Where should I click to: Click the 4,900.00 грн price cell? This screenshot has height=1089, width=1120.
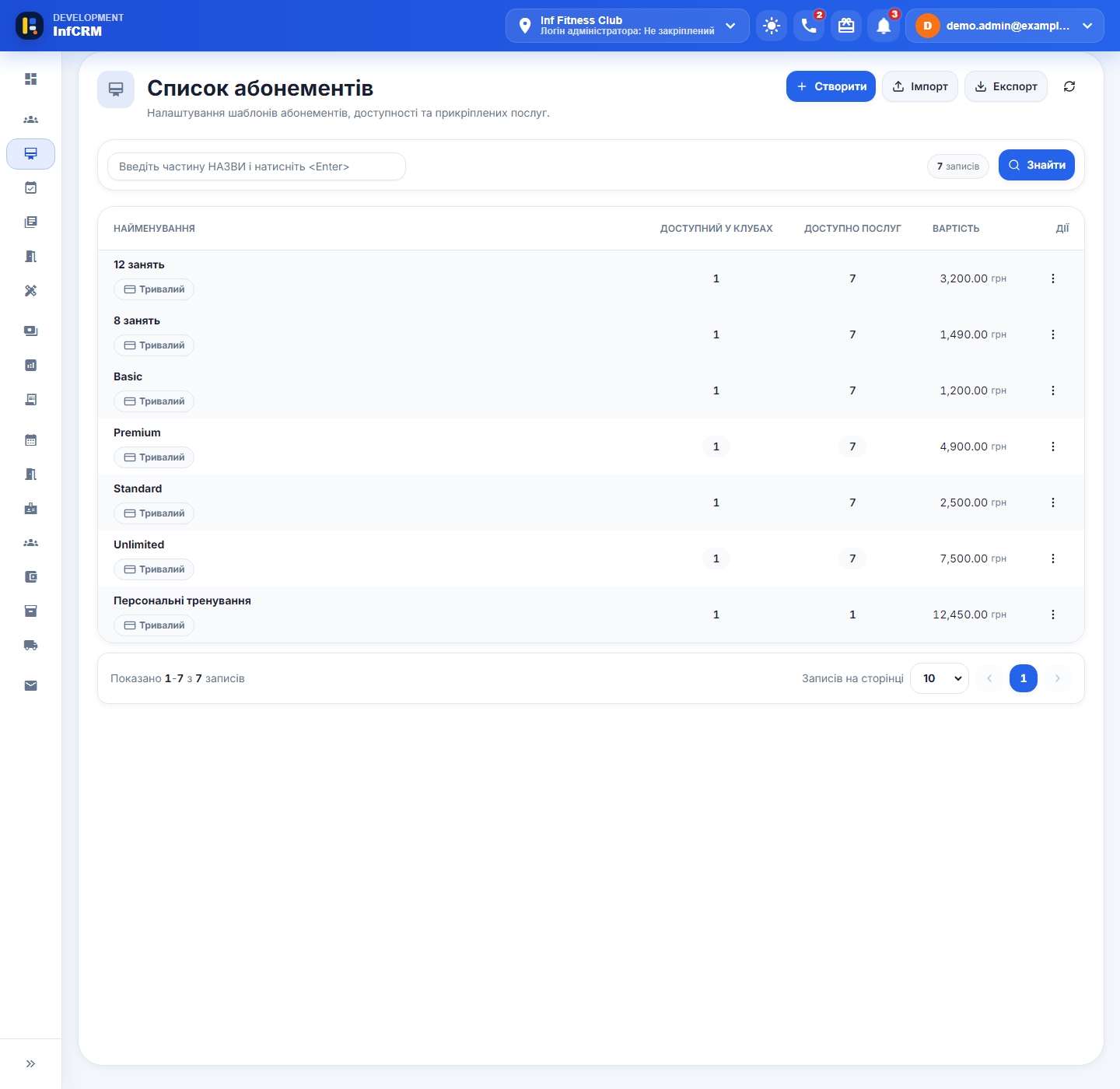973,446
